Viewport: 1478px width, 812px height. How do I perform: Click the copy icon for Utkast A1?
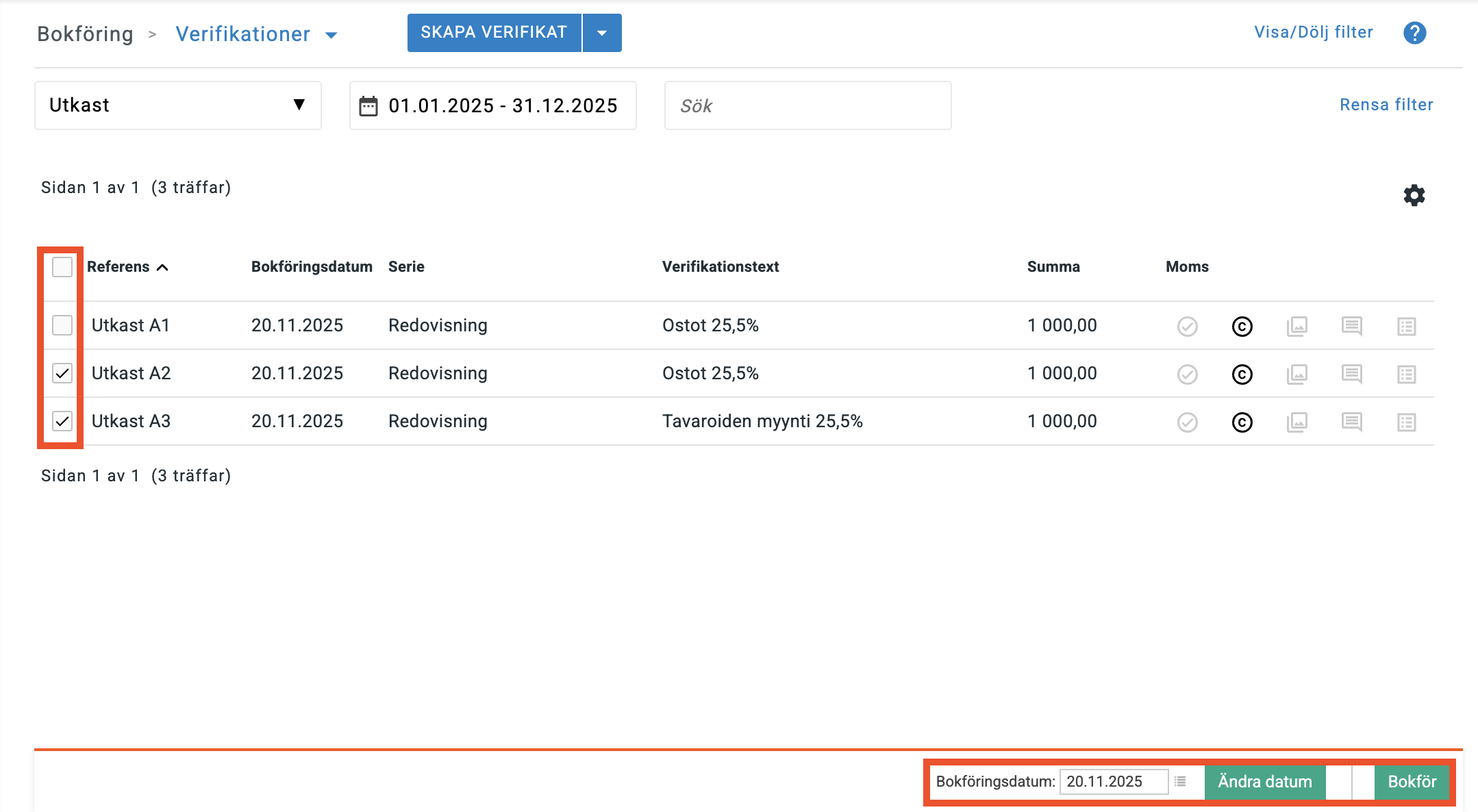coord(1242,327)
